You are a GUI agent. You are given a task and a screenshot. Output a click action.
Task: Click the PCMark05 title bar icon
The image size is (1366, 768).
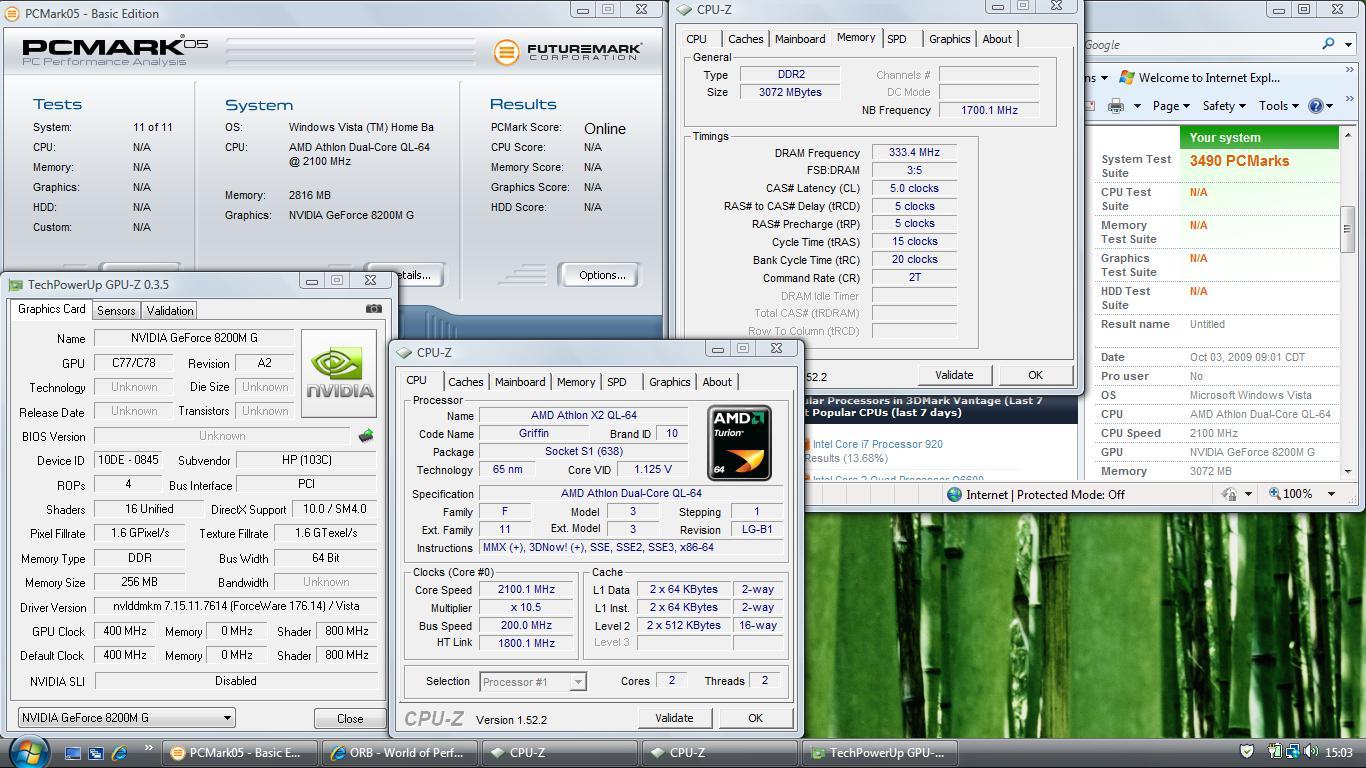13,13
